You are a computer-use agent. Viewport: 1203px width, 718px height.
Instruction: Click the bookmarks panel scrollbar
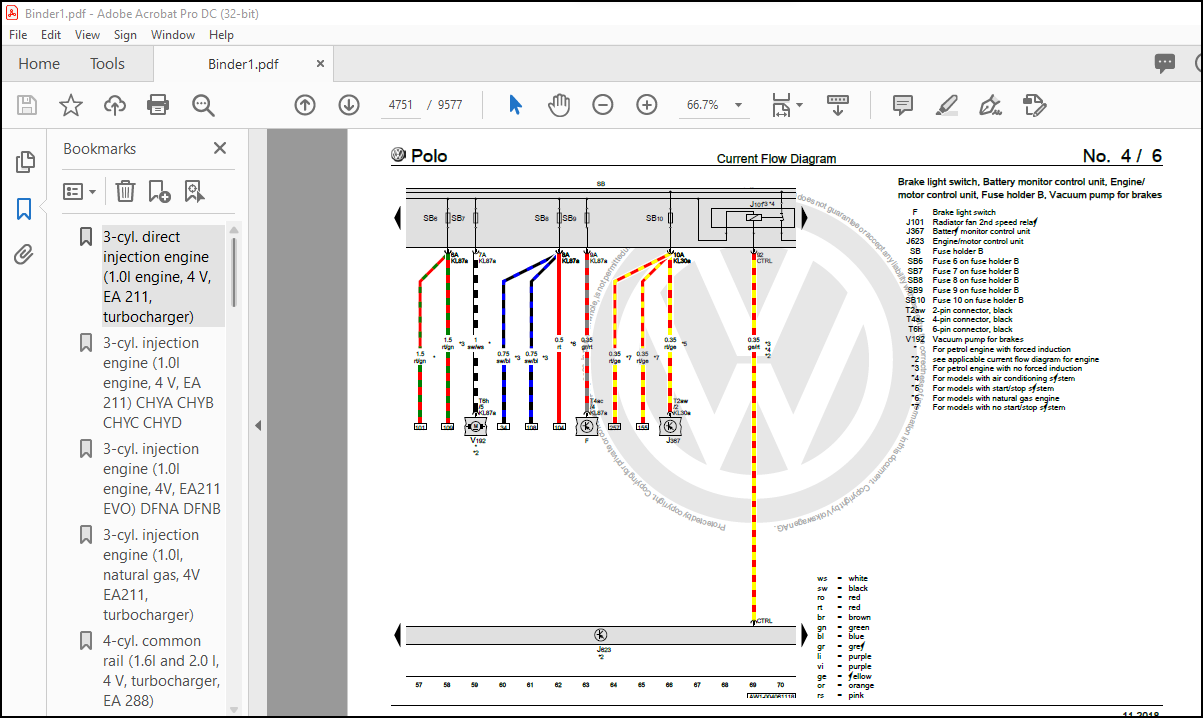coord(235,270)
